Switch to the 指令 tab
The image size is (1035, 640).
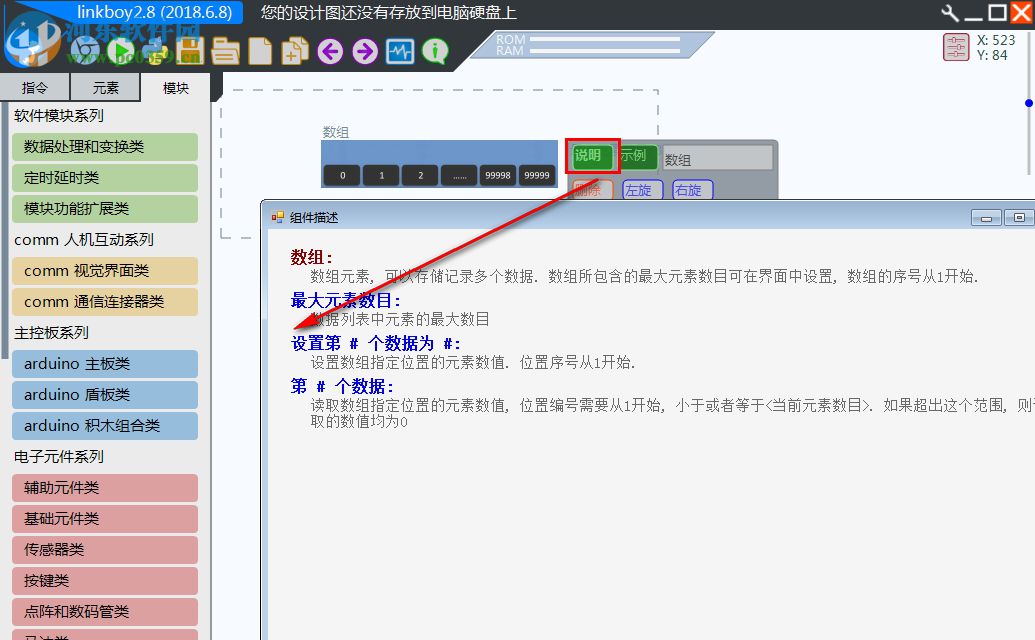click(35, 87)
